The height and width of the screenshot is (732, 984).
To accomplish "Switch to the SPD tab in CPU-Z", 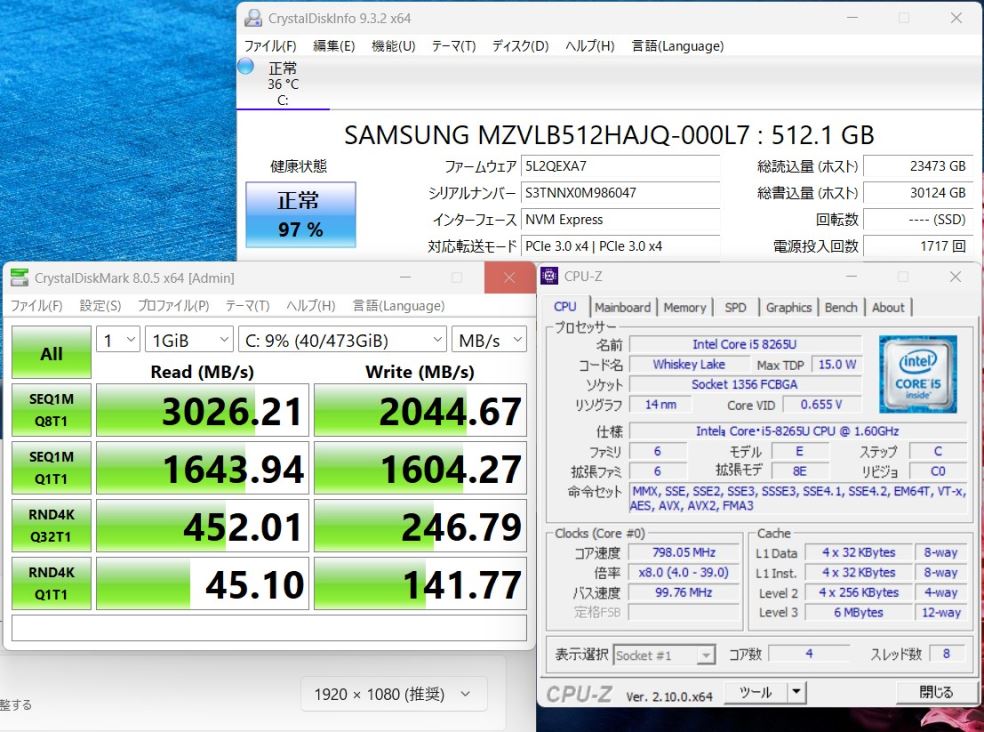I will [x=735, y=308].
